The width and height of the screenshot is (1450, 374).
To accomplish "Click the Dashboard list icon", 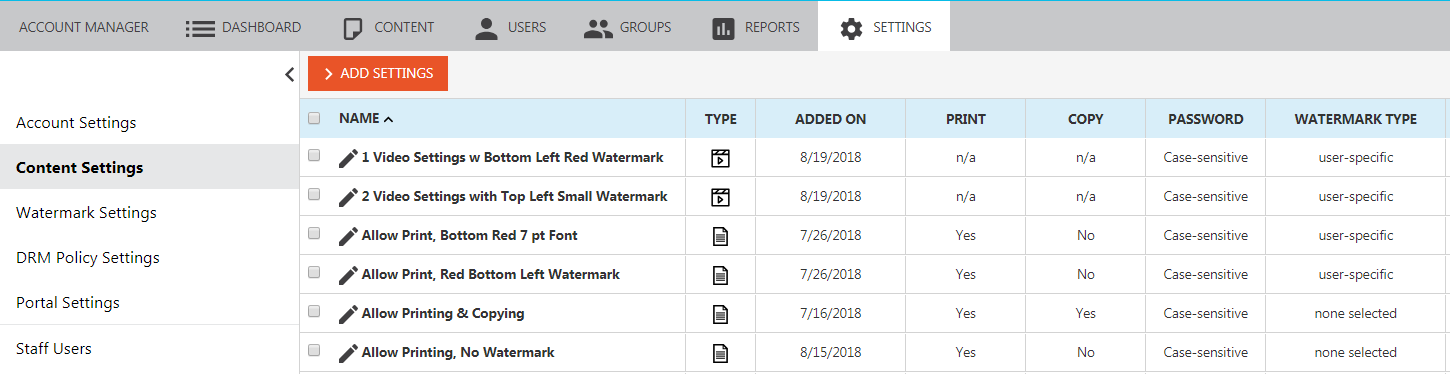I will click(201, 28).
